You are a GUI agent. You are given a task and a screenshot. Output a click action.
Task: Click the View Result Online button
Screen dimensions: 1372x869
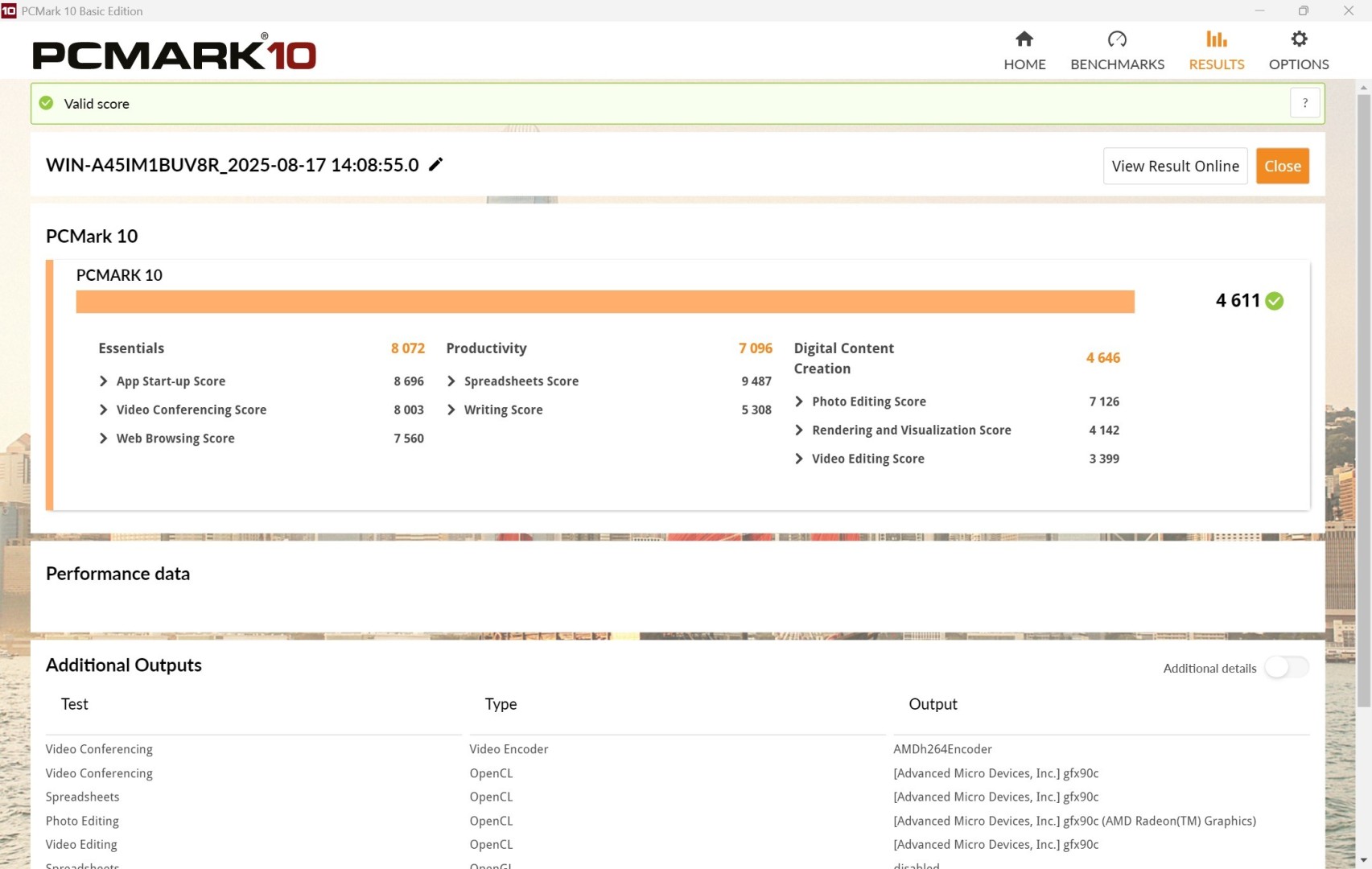tap(1175, 166)
